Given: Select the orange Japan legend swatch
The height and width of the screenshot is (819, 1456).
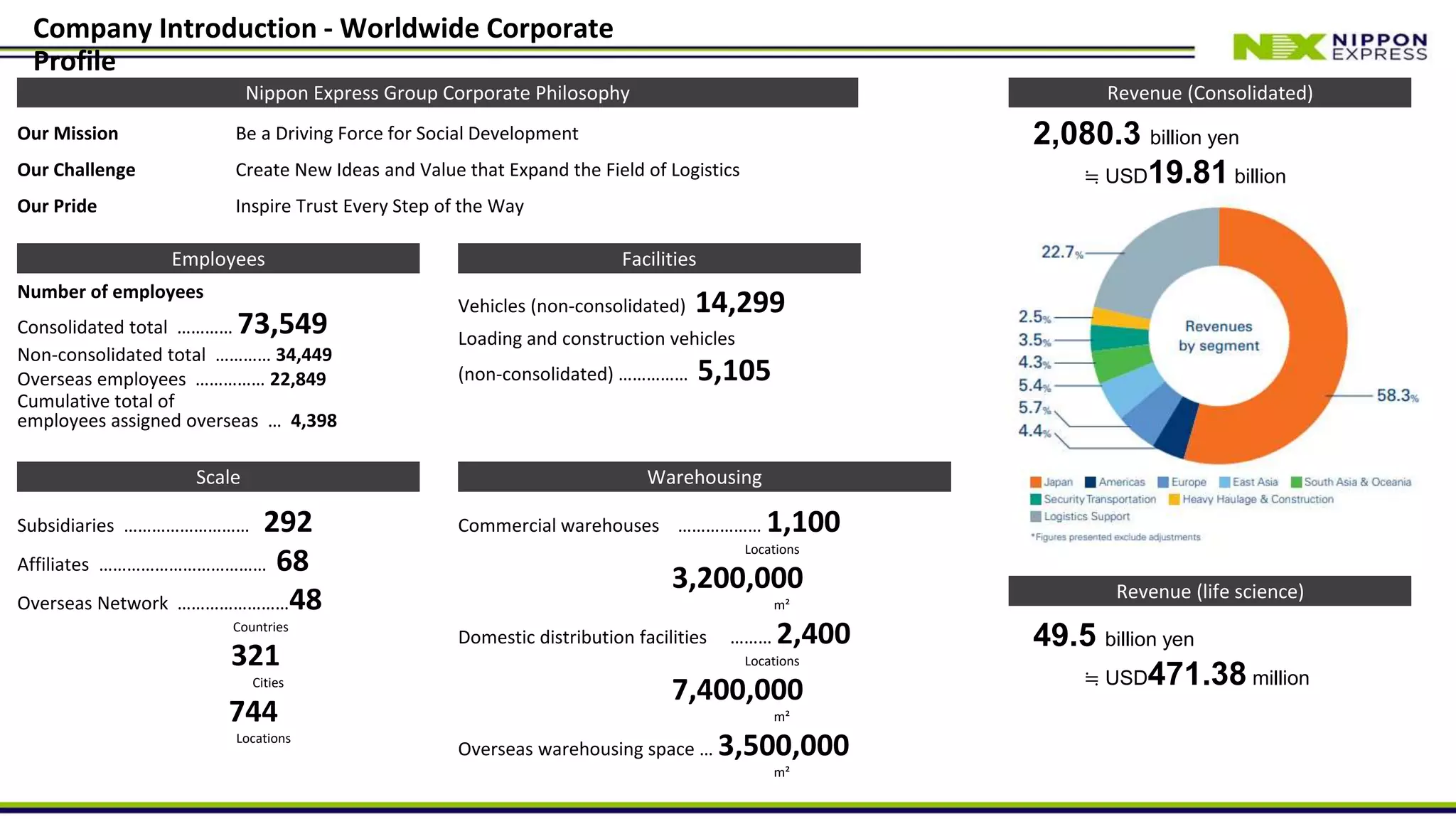Looking at the screenshot, I should 1036,482.
